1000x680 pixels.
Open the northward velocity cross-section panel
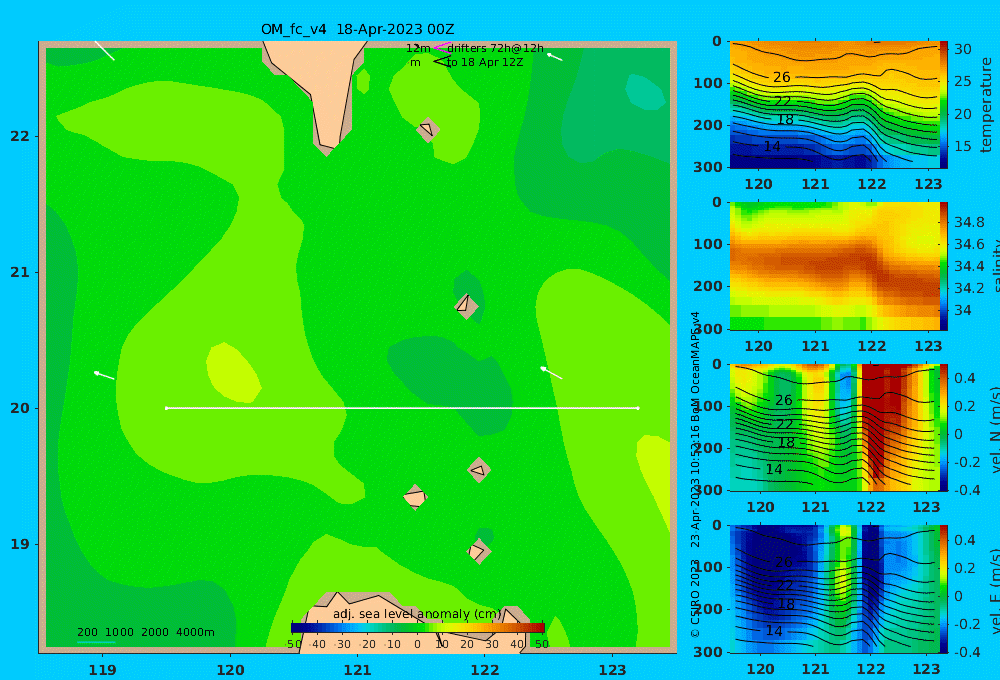(834, 427)
